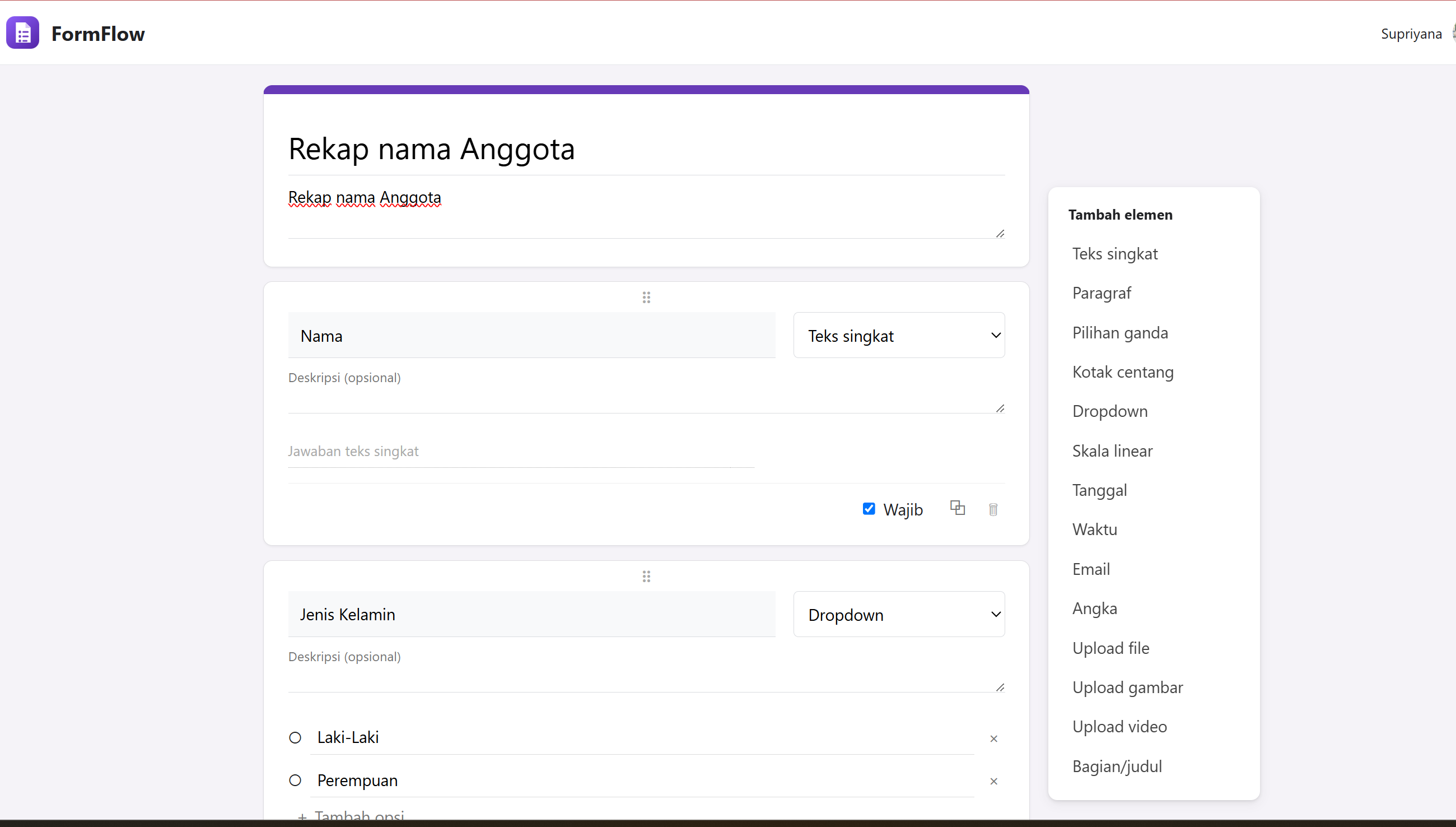Duplicate the Nama question
Image resolution: width=1456 pixels, height=827 pixels.
pos(957,508)
